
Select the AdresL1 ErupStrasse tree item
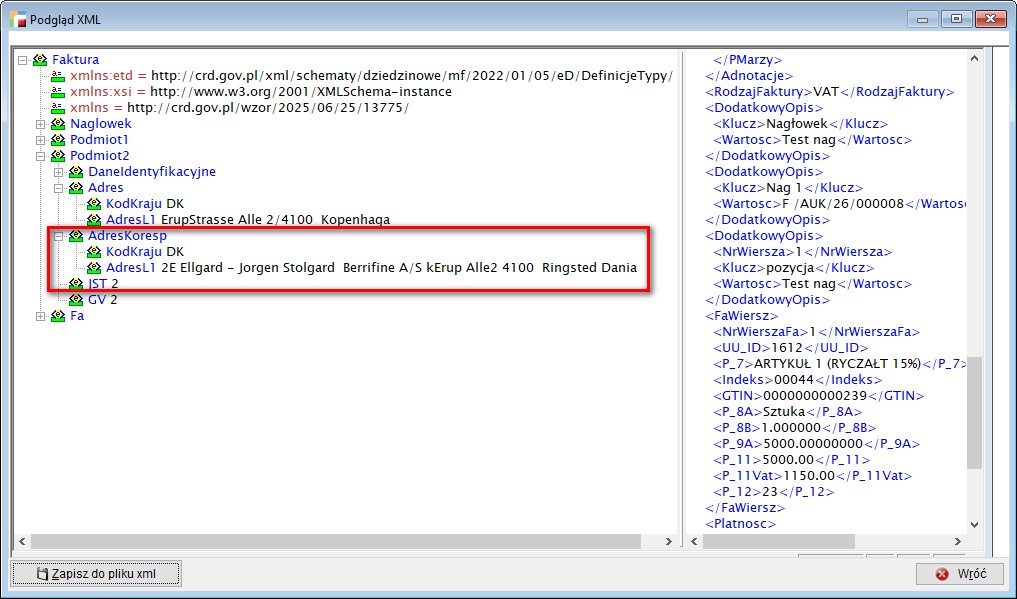(247, 220)
